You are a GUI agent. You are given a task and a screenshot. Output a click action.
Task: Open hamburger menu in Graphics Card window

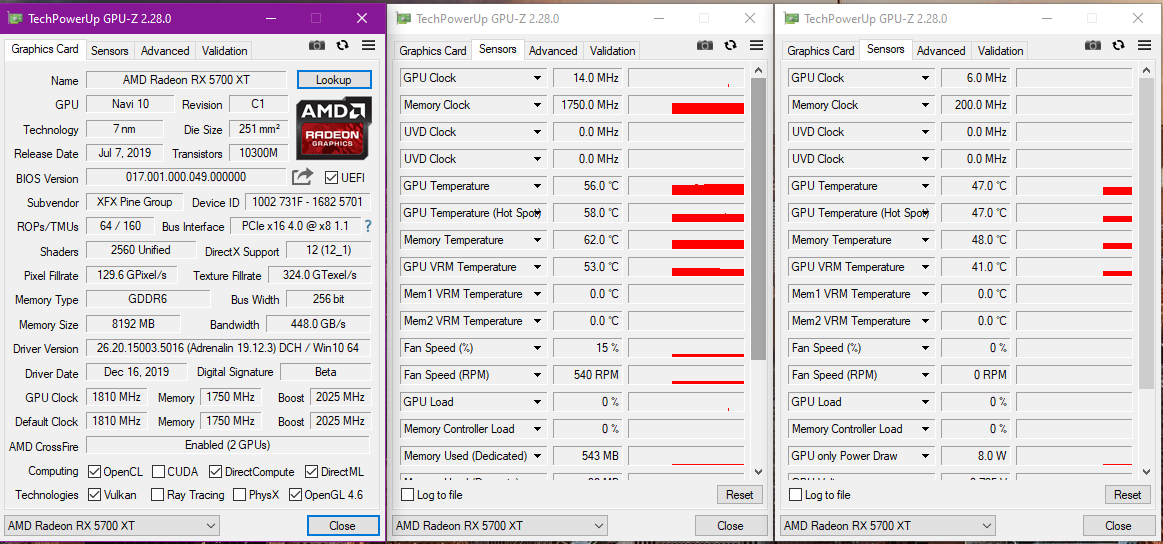tap(369, 45)
